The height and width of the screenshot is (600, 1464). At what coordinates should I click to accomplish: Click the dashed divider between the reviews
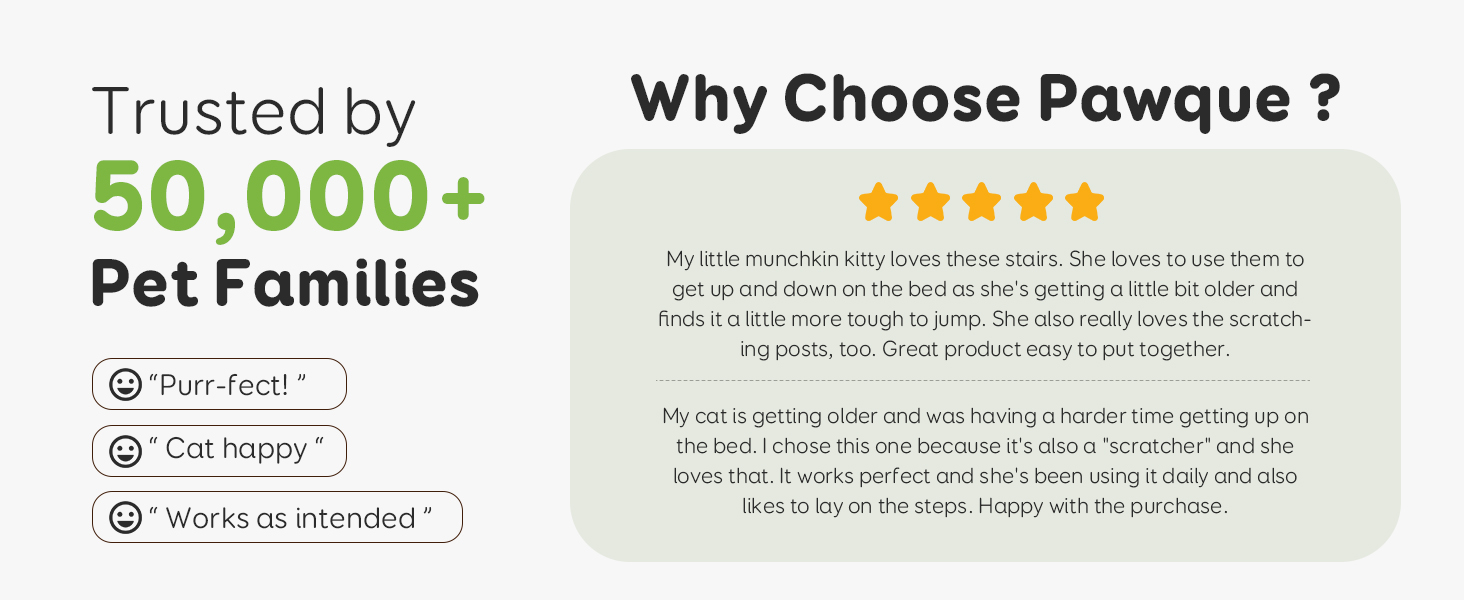983,381
